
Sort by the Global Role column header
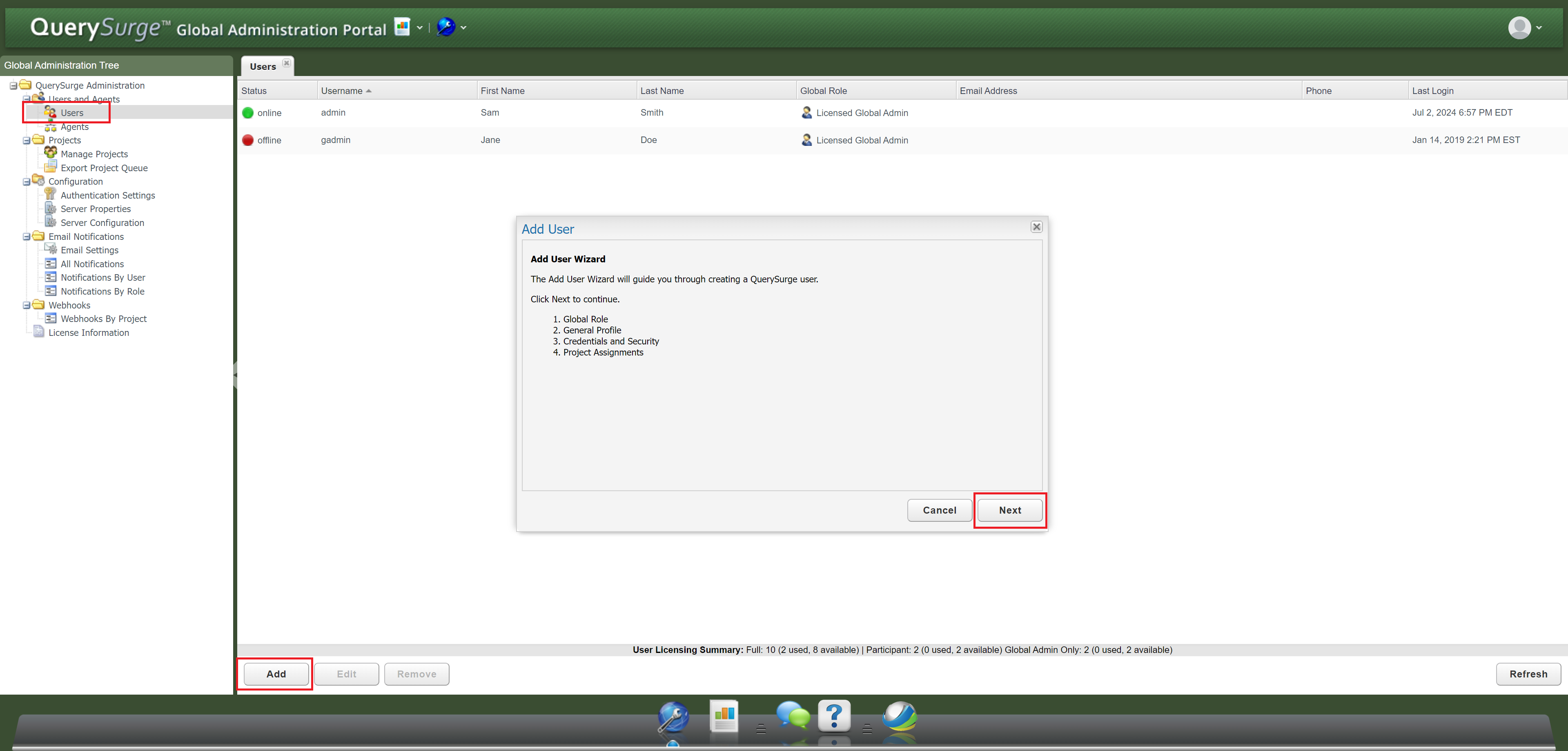(x=876, y=91)
